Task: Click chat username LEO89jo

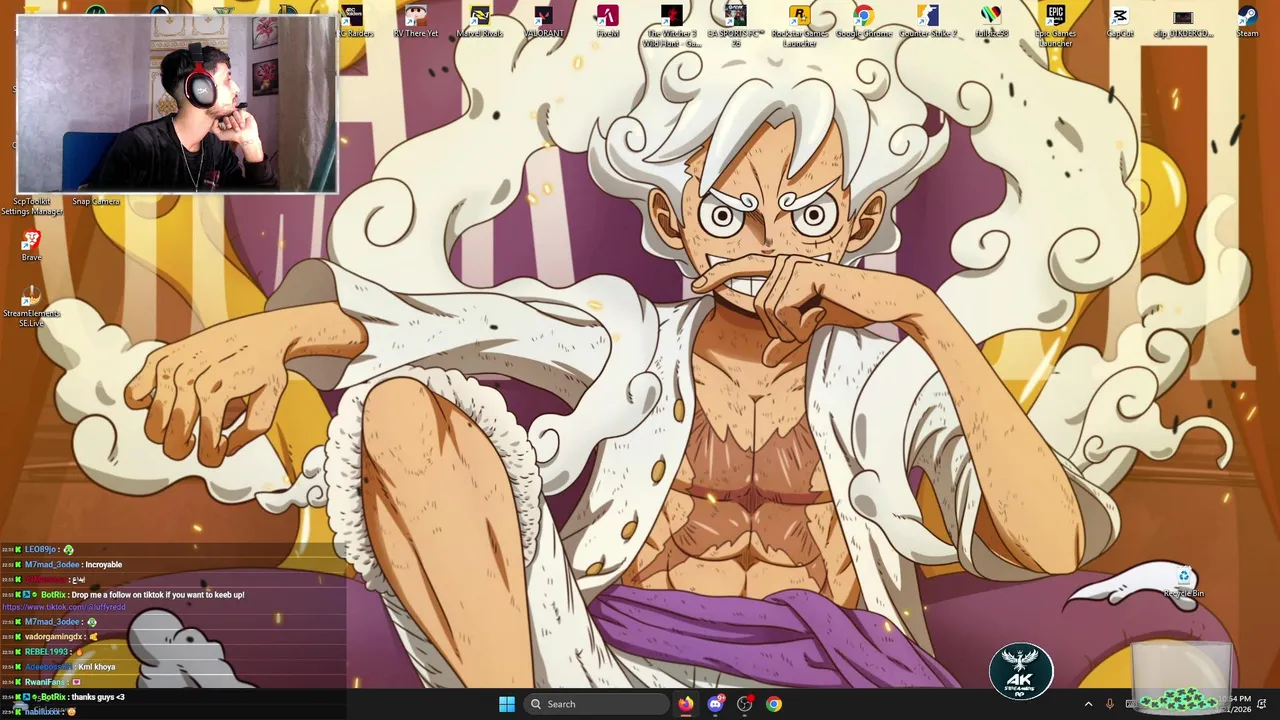Action: (x=41, y=550)
